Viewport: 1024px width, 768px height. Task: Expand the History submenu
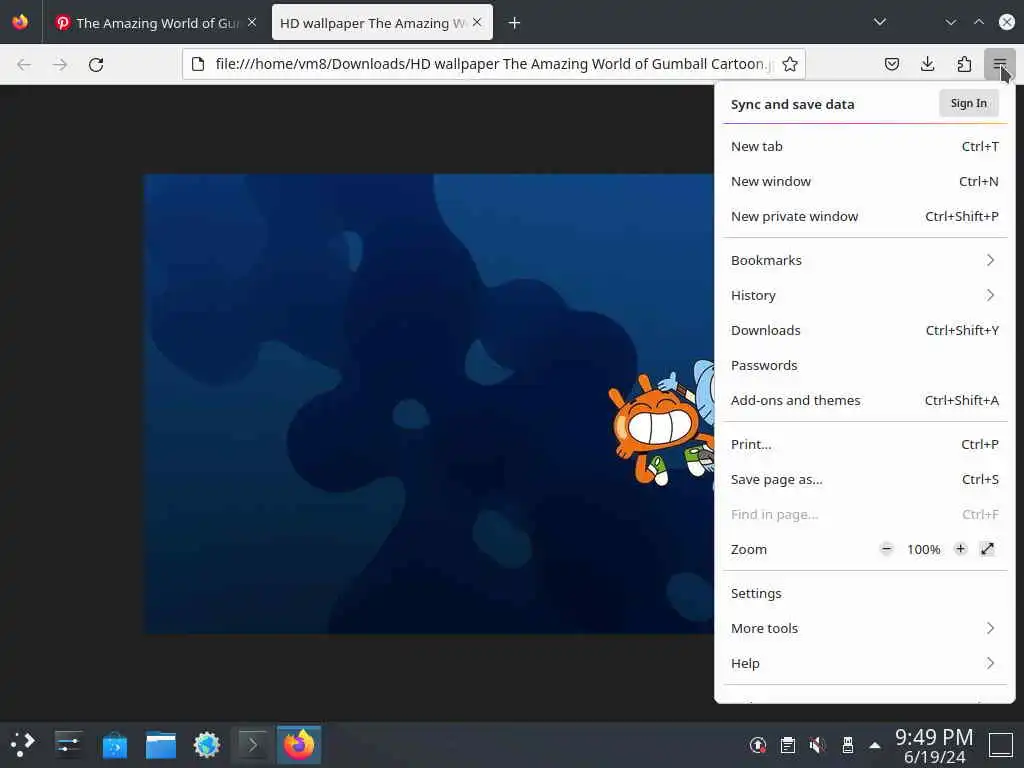click(865, 295)
